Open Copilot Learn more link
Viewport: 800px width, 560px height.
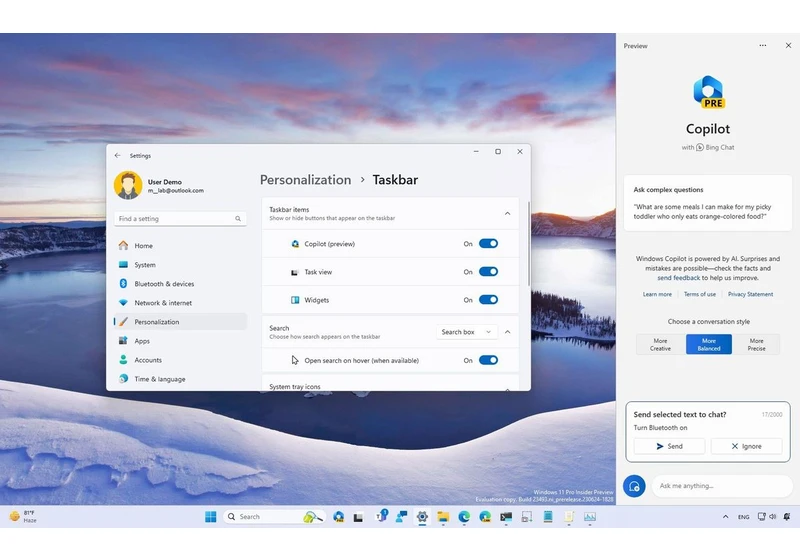coord(657,294)
